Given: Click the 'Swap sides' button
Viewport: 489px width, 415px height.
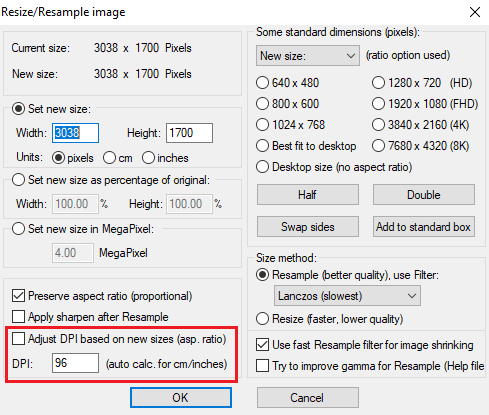Looking at the screenshot, I should [308, 227].
